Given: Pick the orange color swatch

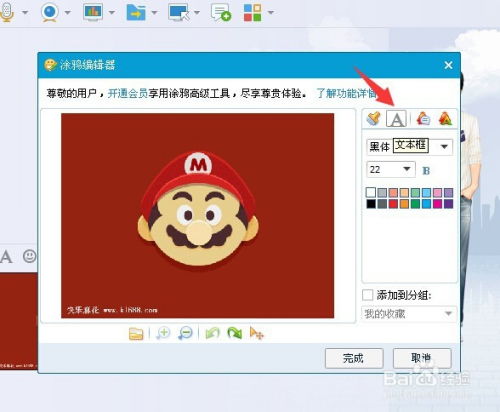Looking at the screenshot, I should (x=404, y=204).
